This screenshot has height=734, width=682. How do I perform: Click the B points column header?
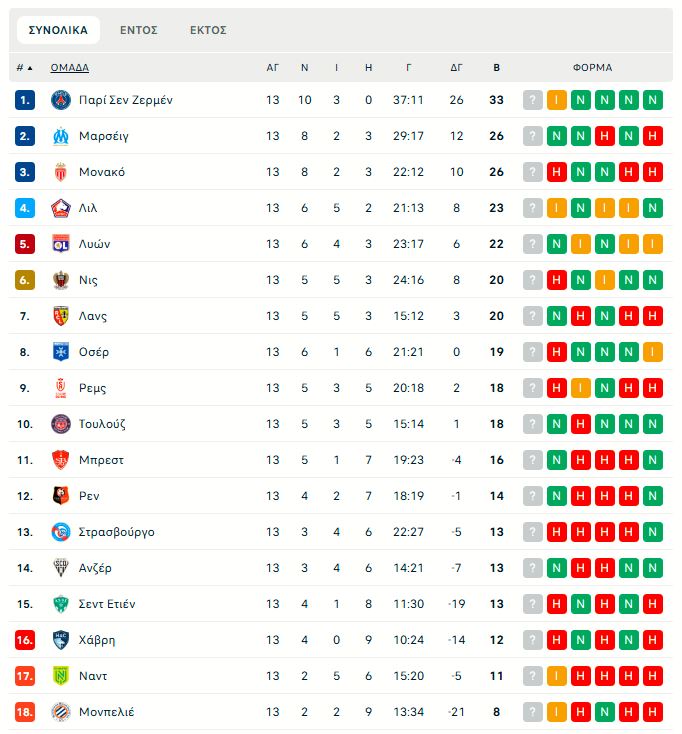[x=497, y=68]
